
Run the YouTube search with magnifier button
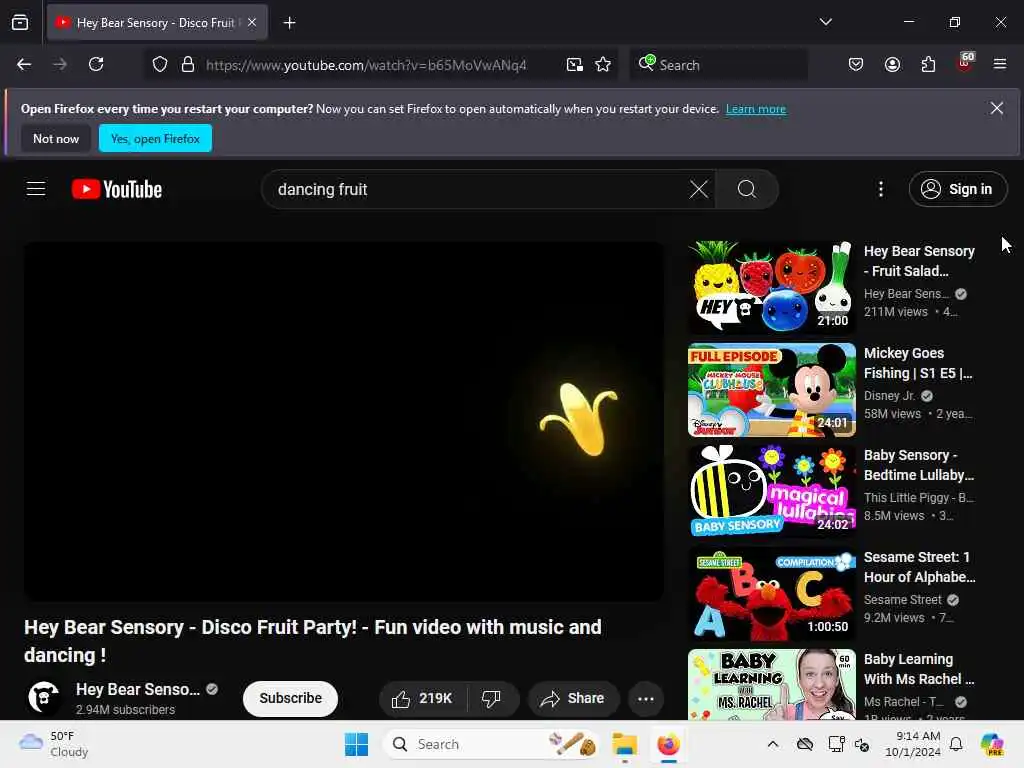coord(747,189)
